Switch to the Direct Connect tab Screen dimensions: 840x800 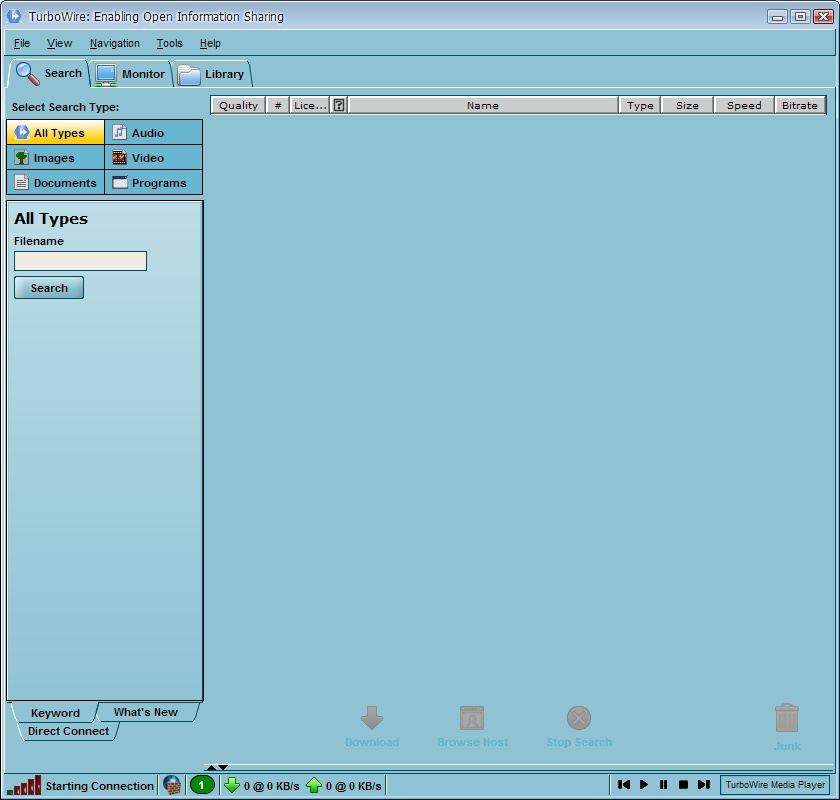[x=69, y=731]
